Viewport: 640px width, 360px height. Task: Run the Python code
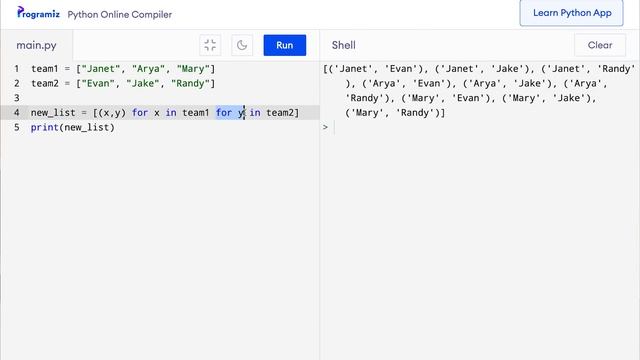(x=284, y=45)
